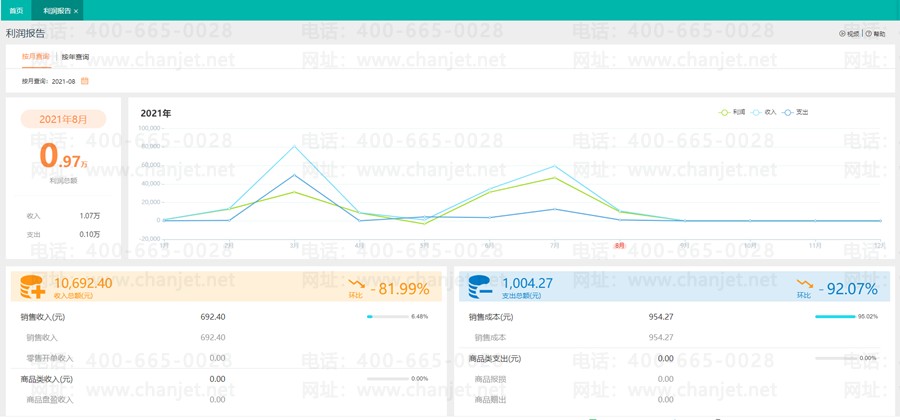Click the 零售开单收入 row label

[x=50, y=358]
